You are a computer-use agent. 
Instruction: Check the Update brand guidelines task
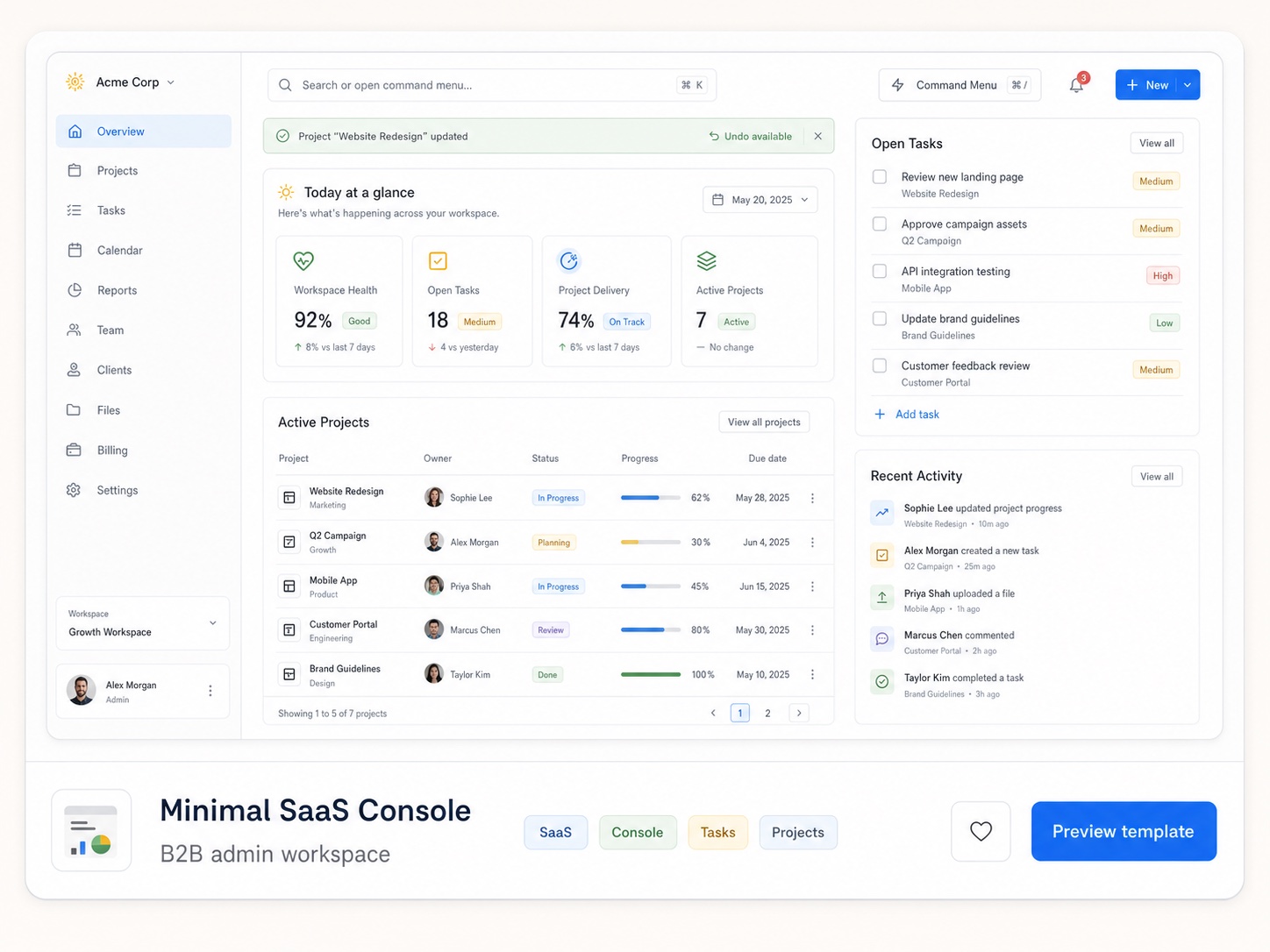click(880, 319)
